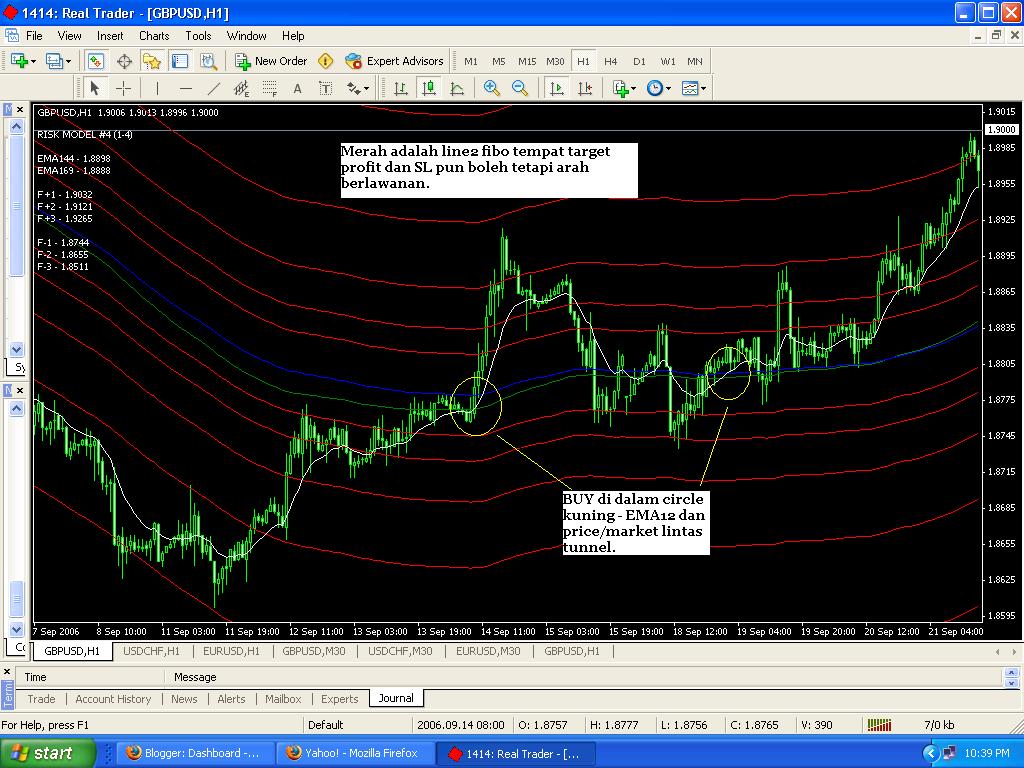Zoom in on the chart
Viewport: 1024px width, 768px height.
coord(491,88)
